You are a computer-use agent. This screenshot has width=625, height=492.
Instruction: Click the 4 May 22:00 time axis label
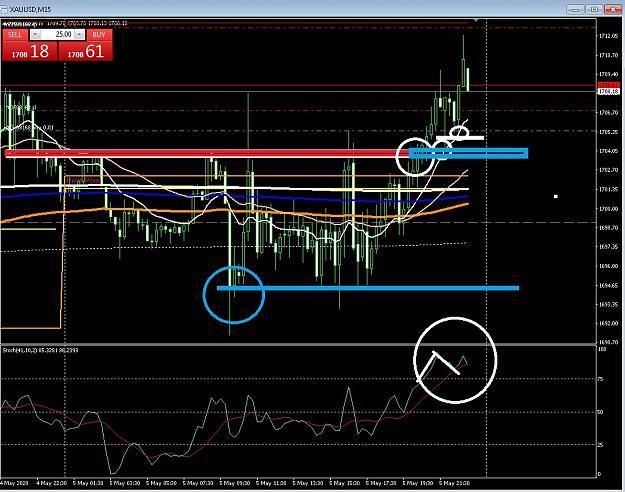50,483
